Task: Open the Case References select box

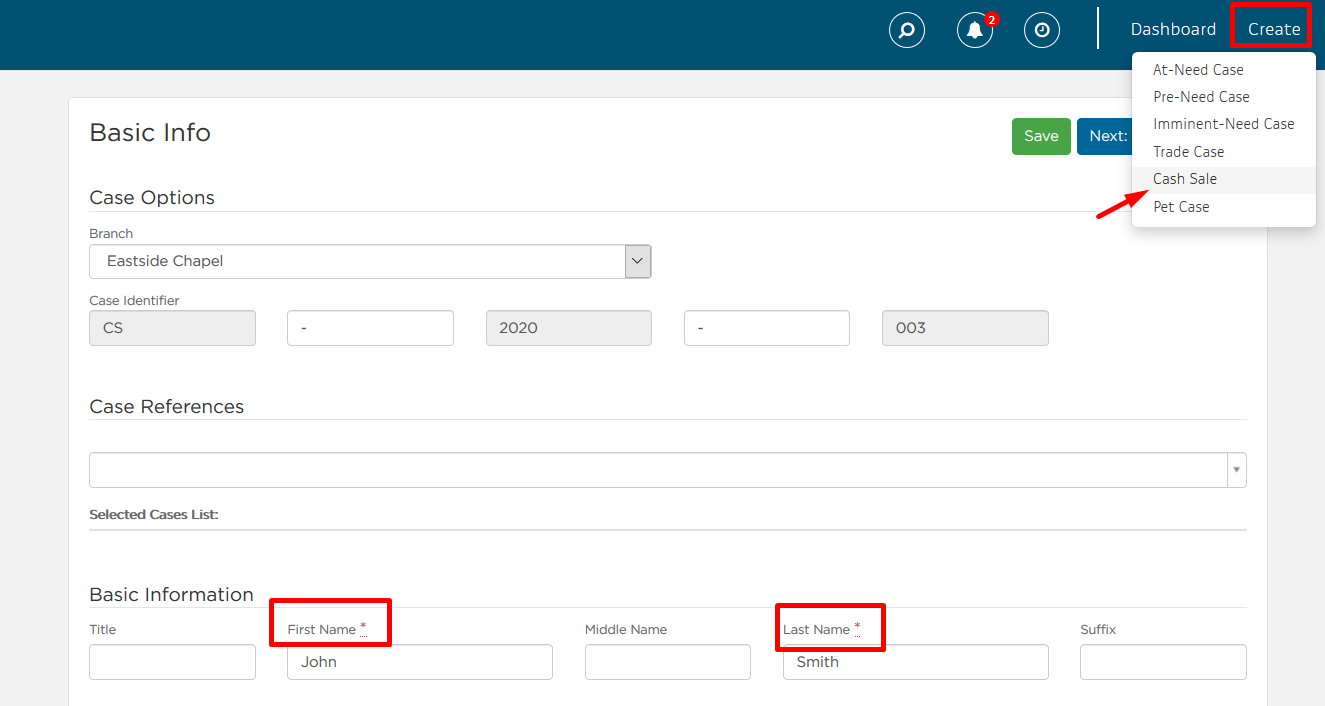Action: pyautogui.click(x=668, y=470)
